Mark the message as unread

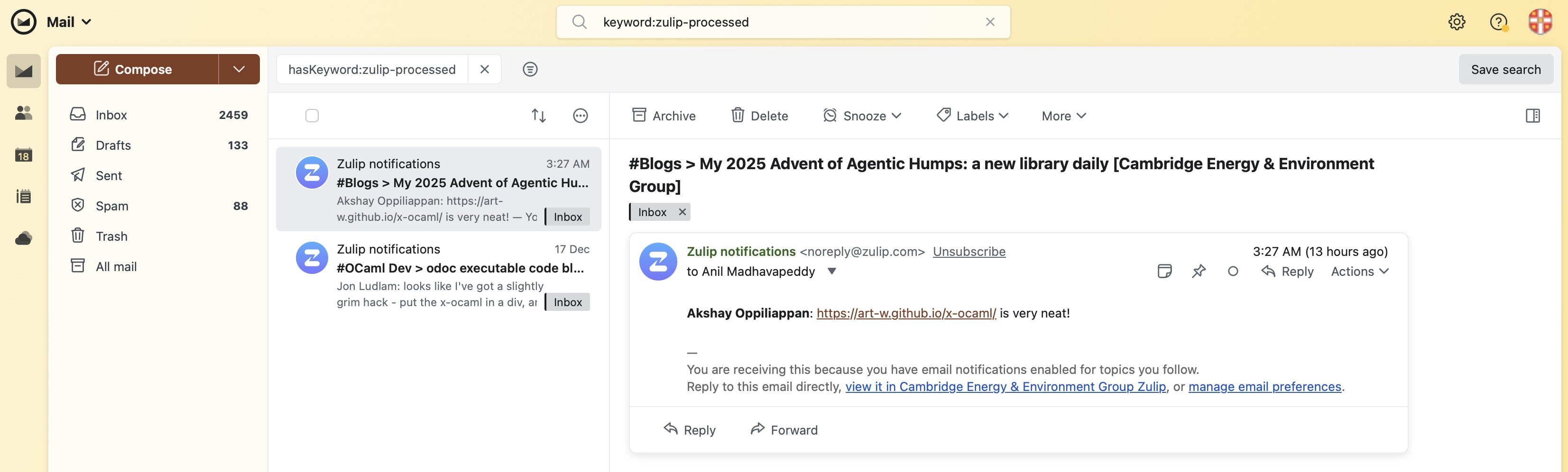[1233, 272]
